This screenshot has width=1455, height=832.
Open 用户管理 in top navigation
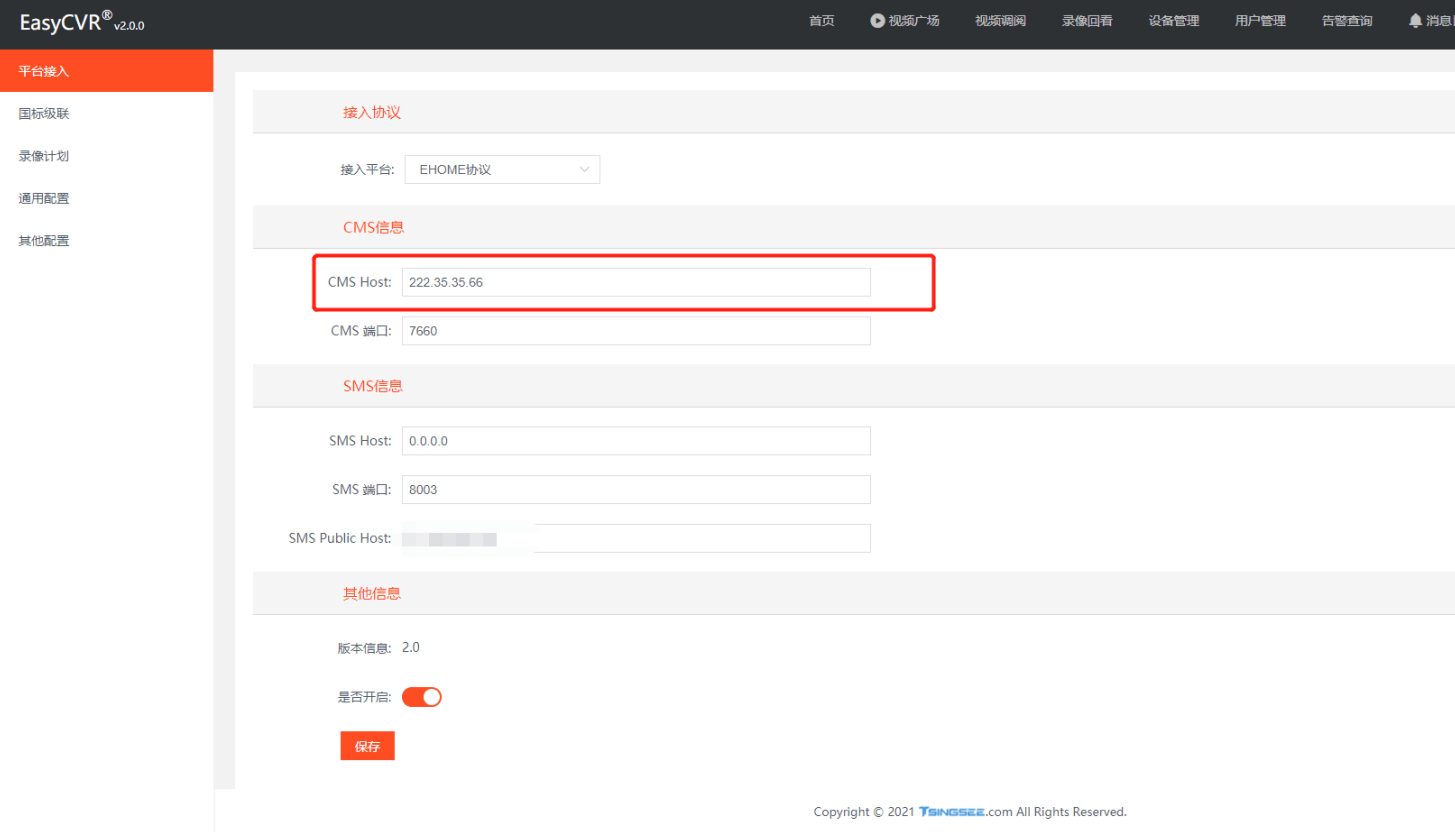[x=1260, y=21]
